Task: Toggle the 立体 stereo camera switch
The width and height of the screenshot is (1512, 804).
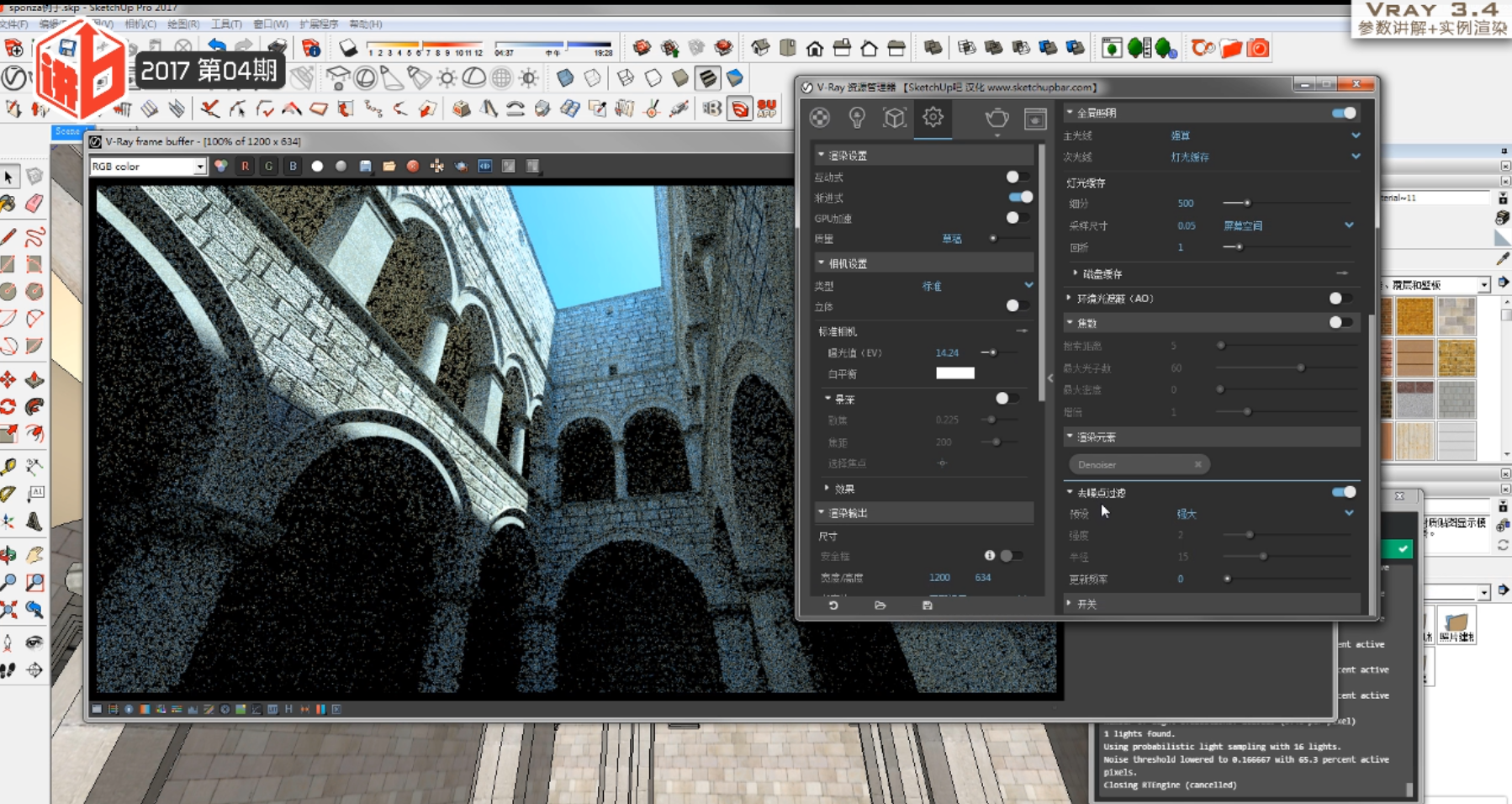Action: (x=1017, y=306)
